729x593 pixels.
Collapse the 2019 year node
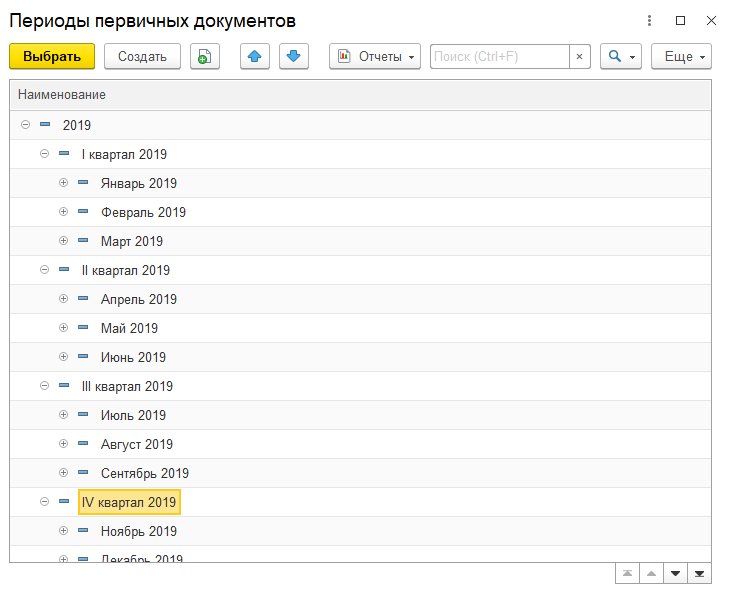pos(25,125)
